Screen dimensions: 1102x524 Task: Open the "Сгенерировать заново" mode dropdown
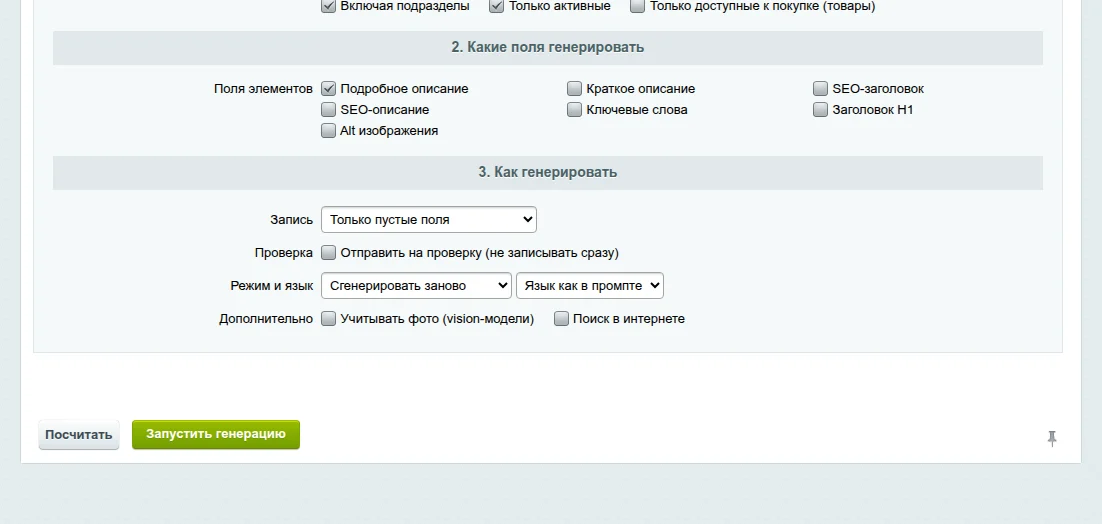pyautogui.click(x=416, y=286)
